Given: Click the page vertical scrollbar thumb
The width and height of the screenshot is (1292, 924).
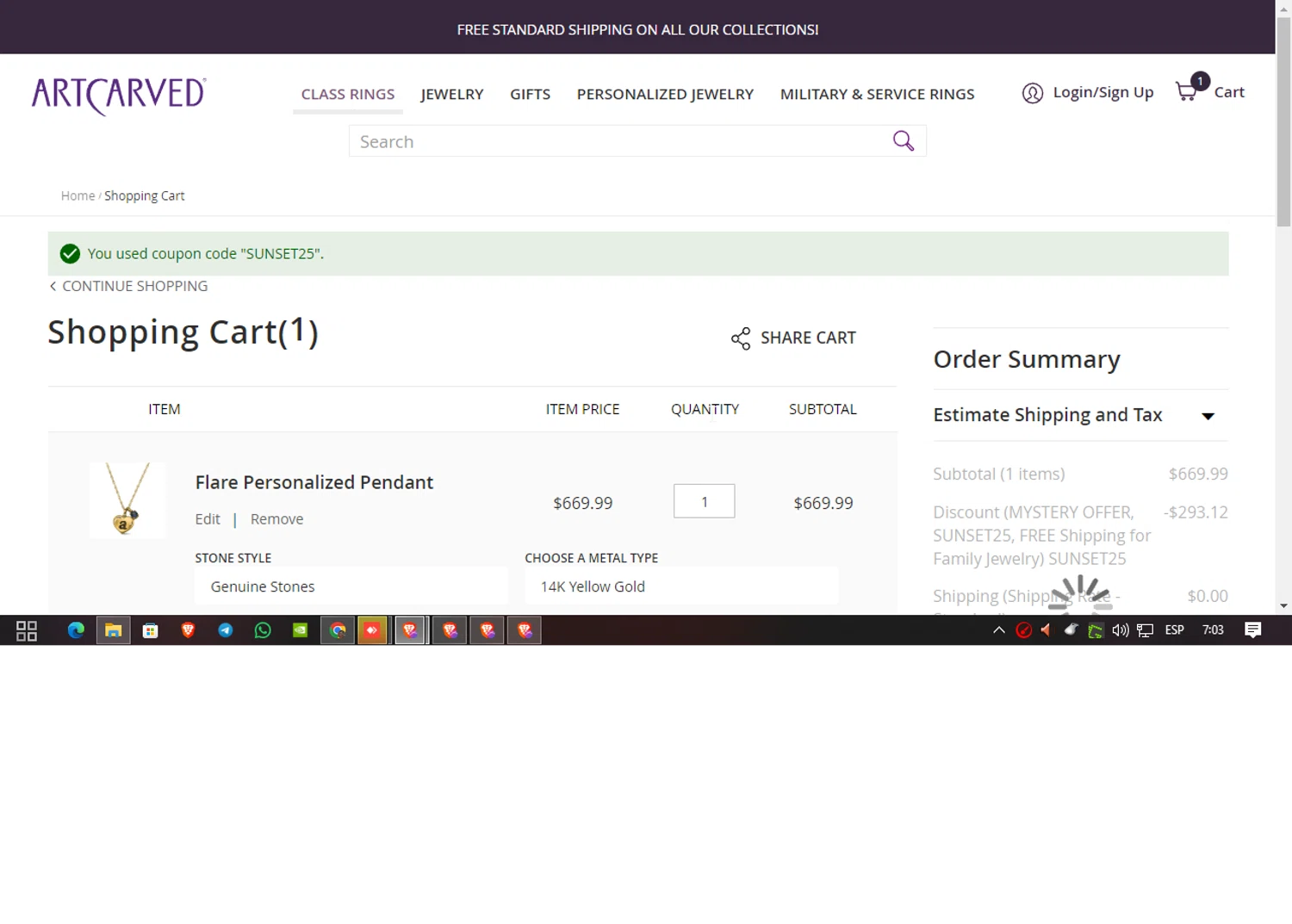Looking at the screenshot, I should [1283, 121].
